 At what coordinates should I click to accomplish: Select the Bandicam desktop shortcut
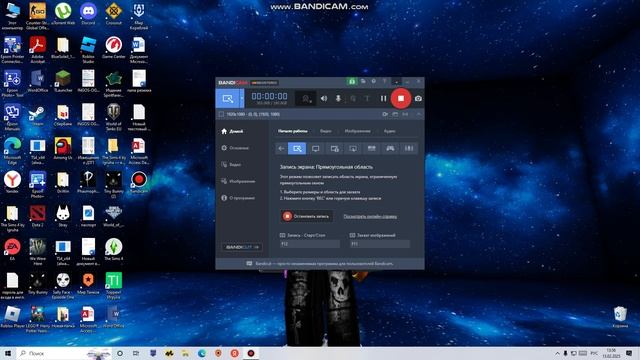point(139,182)
